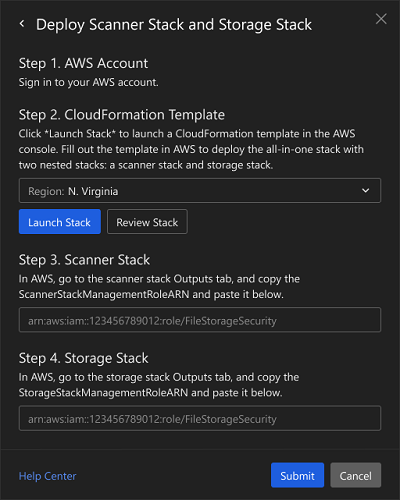Click the Step 1. AWS Account heading

[x=83, y=63]
